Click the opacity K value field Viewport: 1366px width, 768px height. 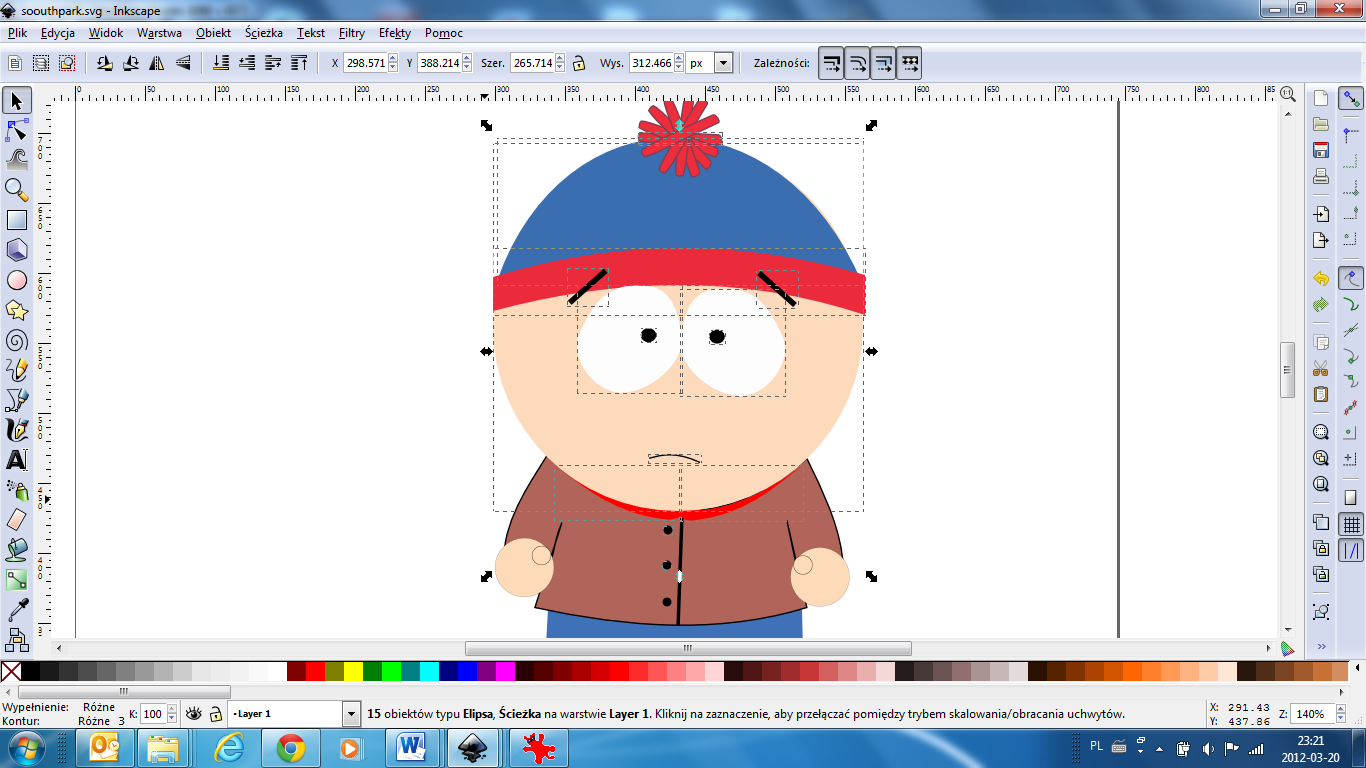coord(152,714)
